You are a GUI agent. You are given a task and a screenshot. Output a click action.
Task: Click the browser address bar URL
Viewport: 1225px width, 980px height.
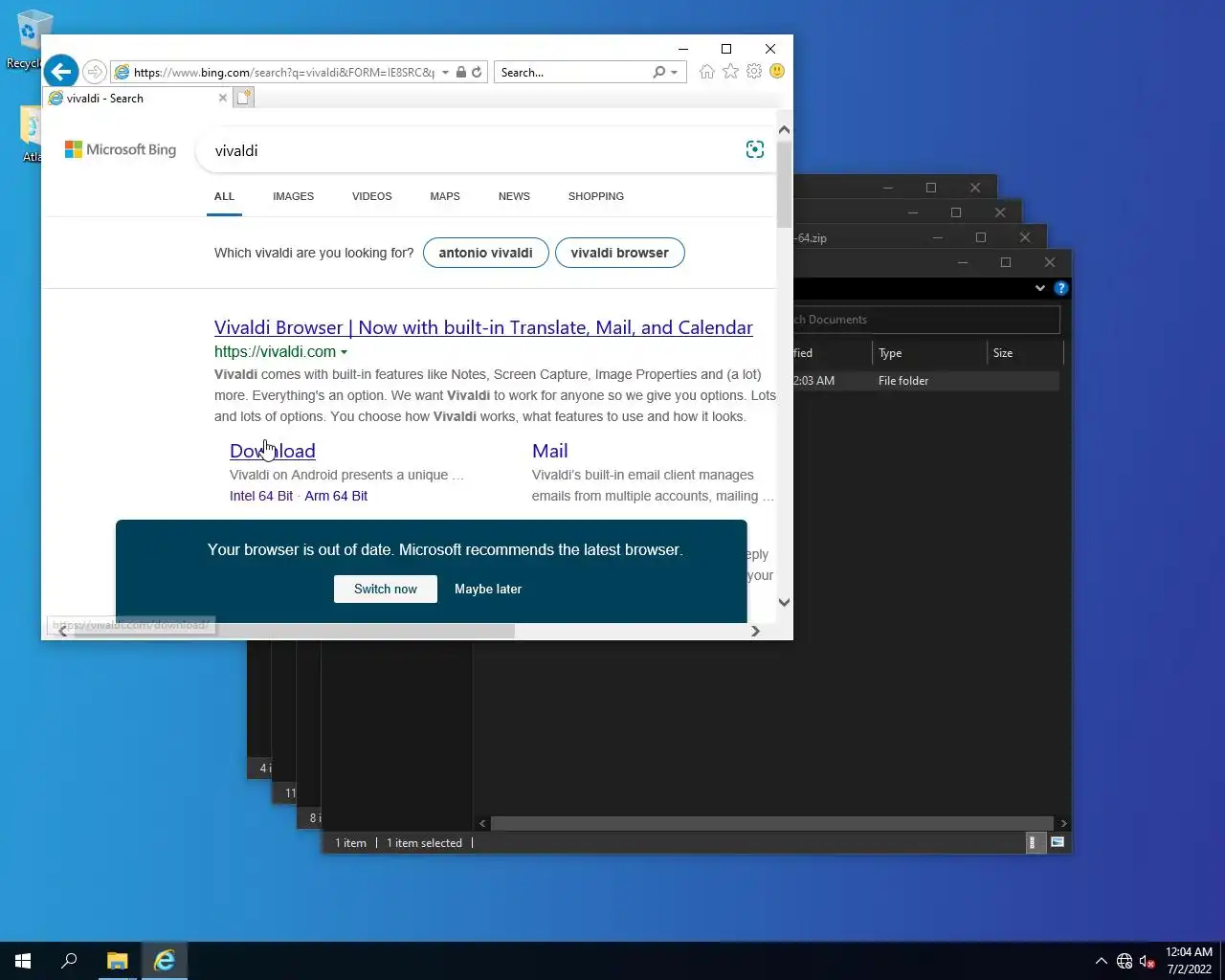point(283,72)
